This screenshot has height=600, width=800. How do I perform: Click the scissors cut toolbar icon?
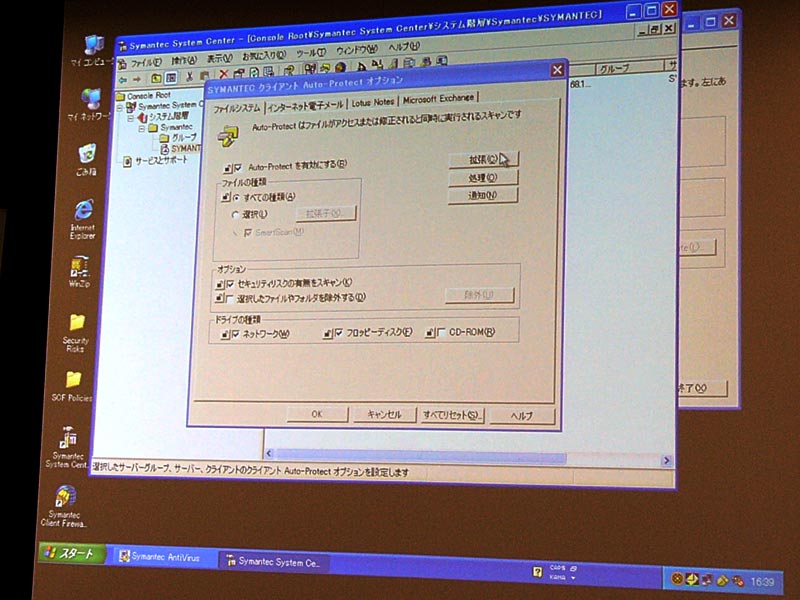coord(189,77)
